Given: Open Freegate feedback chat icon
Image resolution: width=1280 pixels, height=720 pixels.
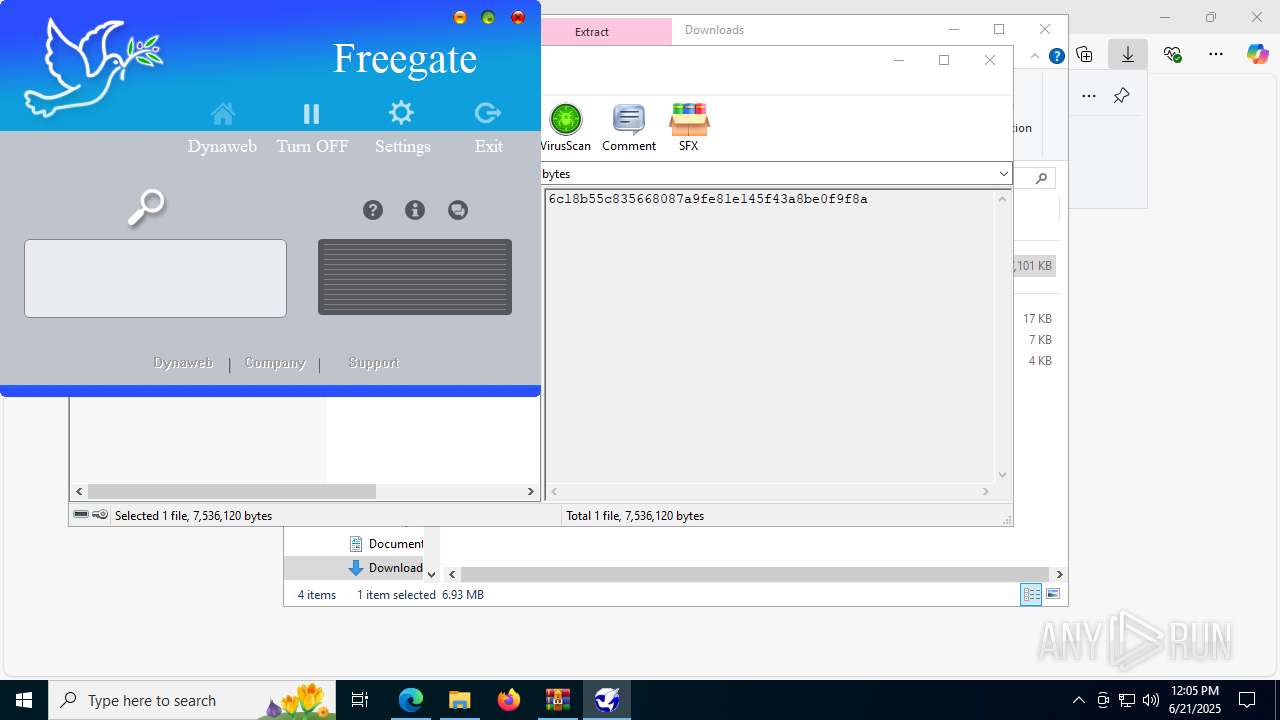Looking at the screenshot, I should (x=458, y=210).
